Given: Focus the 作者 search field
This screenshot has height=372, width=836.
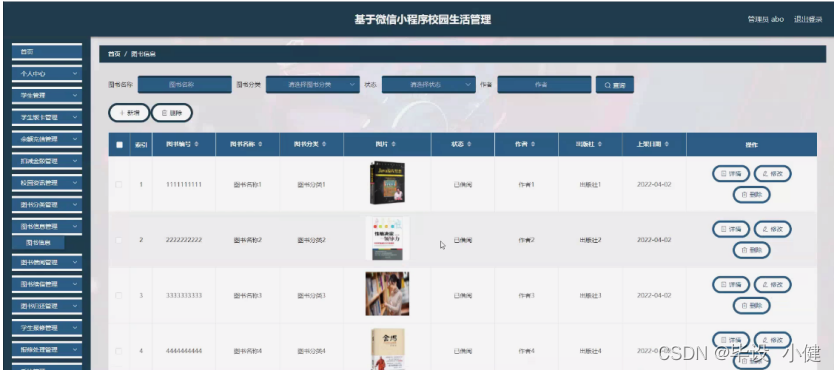Looking at the screenshot, I should [x=544, y=85].
